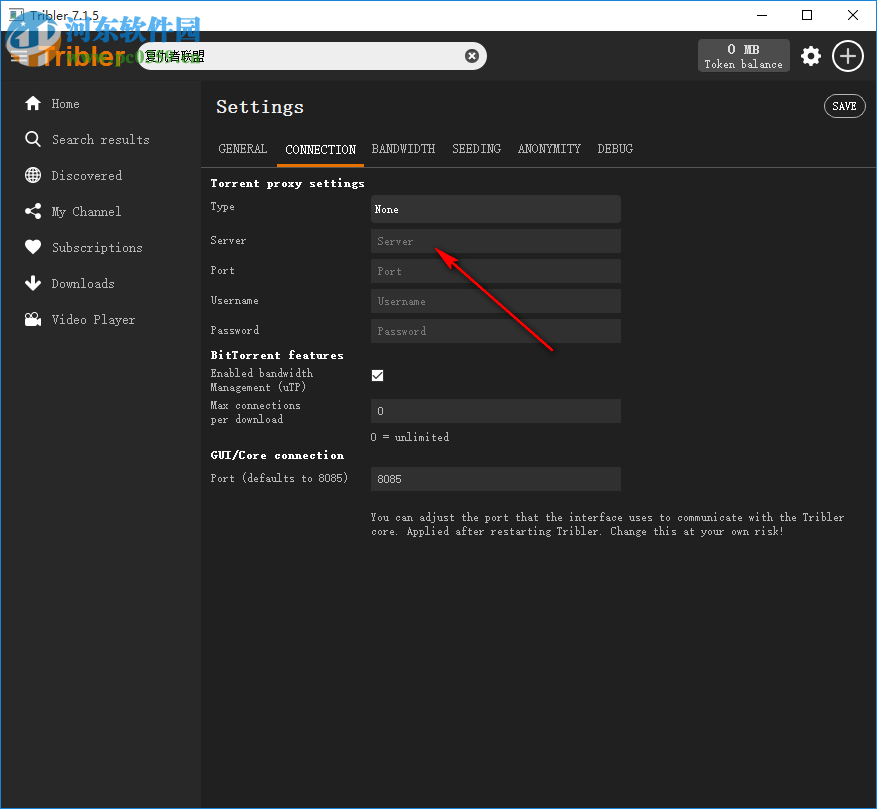Select the CONNECTION tab
This screenshot has height=809, width=877.
320,149
